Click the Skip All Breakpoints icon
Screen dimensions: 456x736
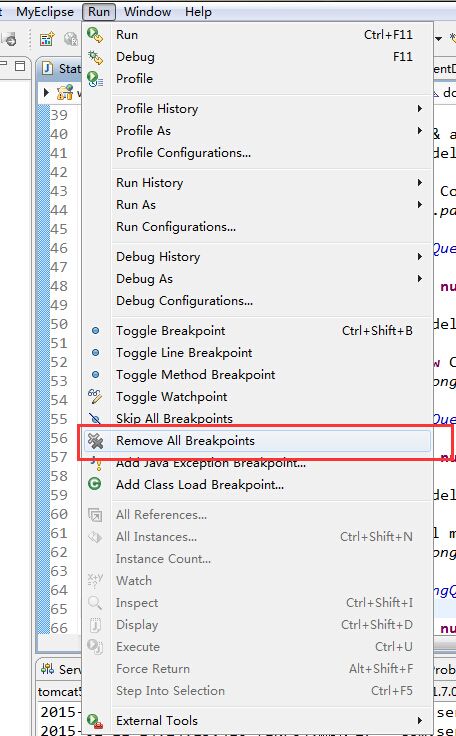(95, 418)
